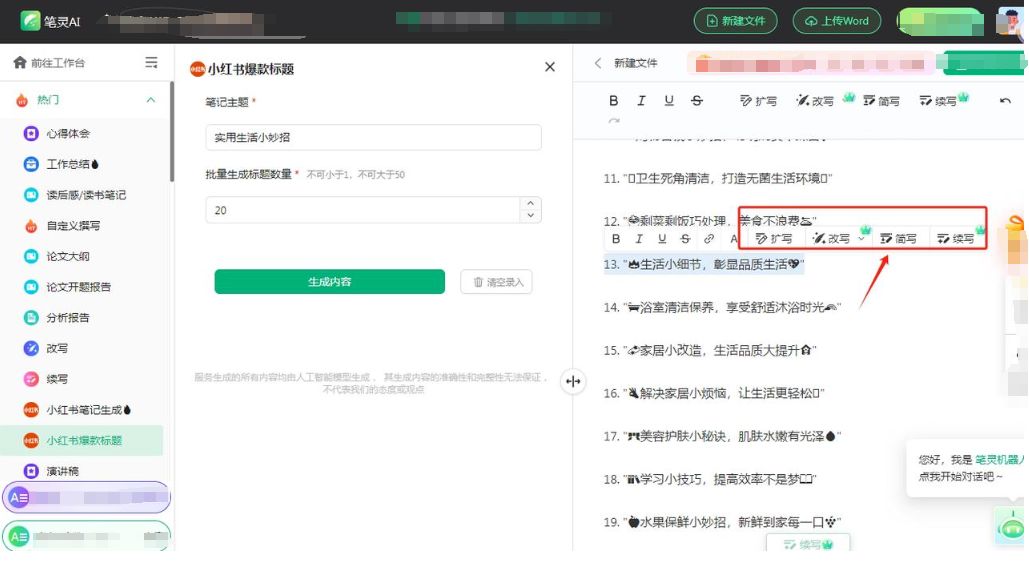Collapse the sidebar with the hamburger icon
This screenshot has width=1029, height=566.
[151, 62]
